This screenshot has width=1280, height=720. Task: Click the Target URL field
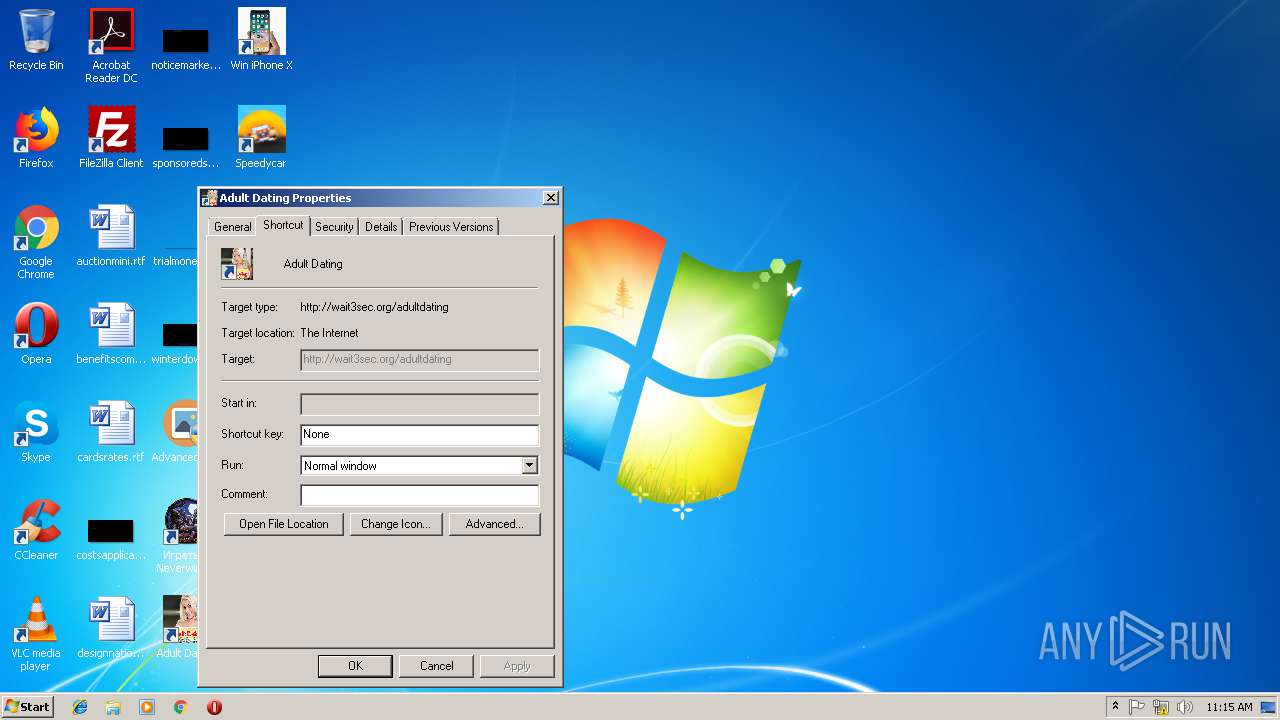(x=419, y=359)
